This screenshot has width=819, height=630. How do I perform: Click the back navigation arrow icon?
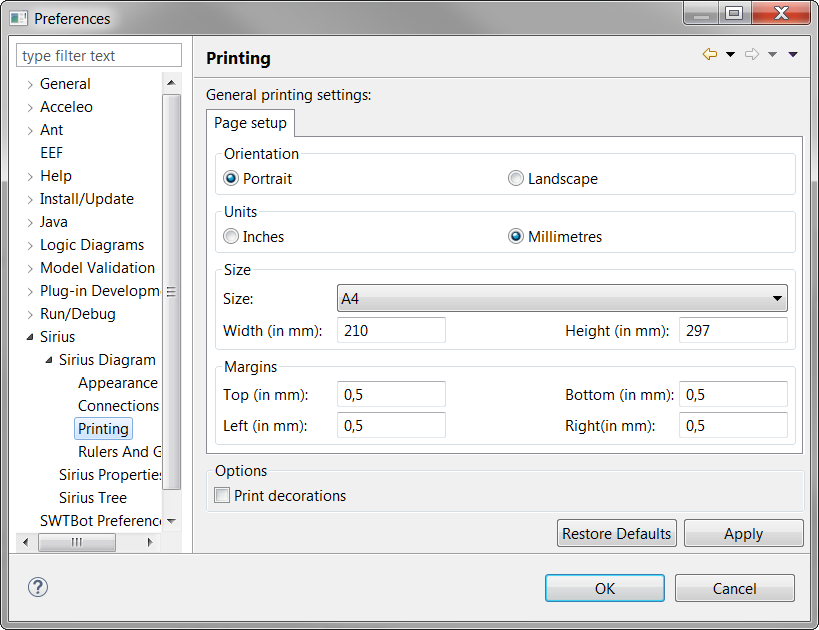point(710,55)
